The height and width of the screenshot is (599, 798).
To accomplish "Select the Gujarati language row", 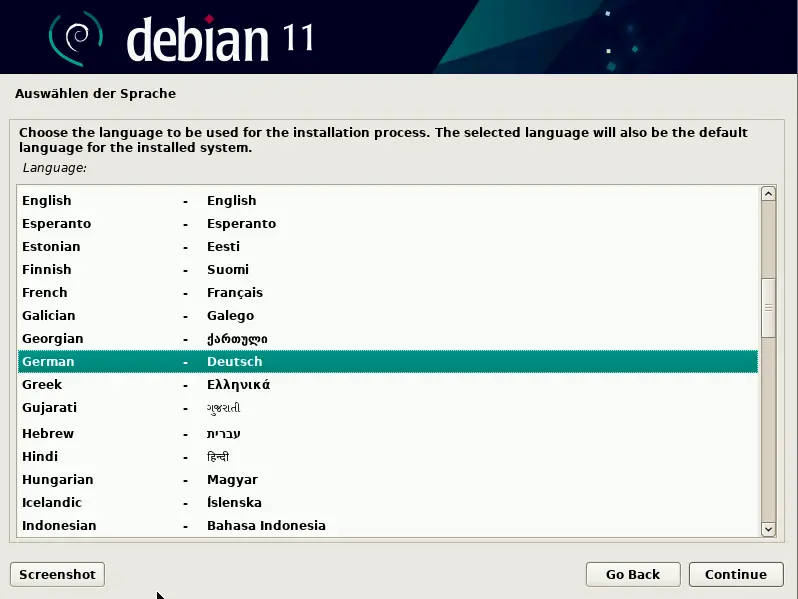I will tap(388, 408).
